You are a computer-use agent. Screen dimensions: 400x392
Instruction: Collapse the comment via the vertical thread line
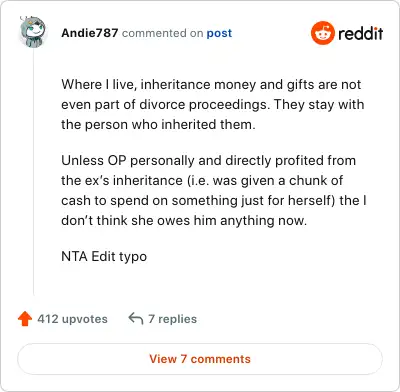[x=33, y=172]
